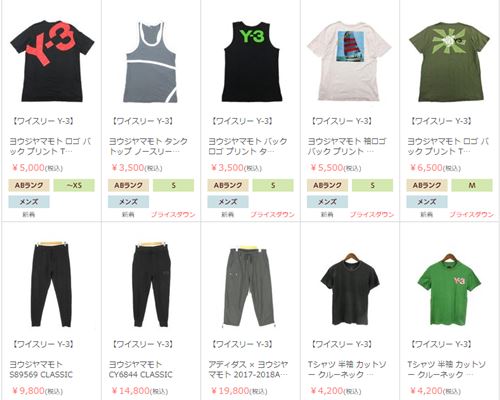500x400 pixels.
Task: Open the grey tank top product image
Action: 151,62
